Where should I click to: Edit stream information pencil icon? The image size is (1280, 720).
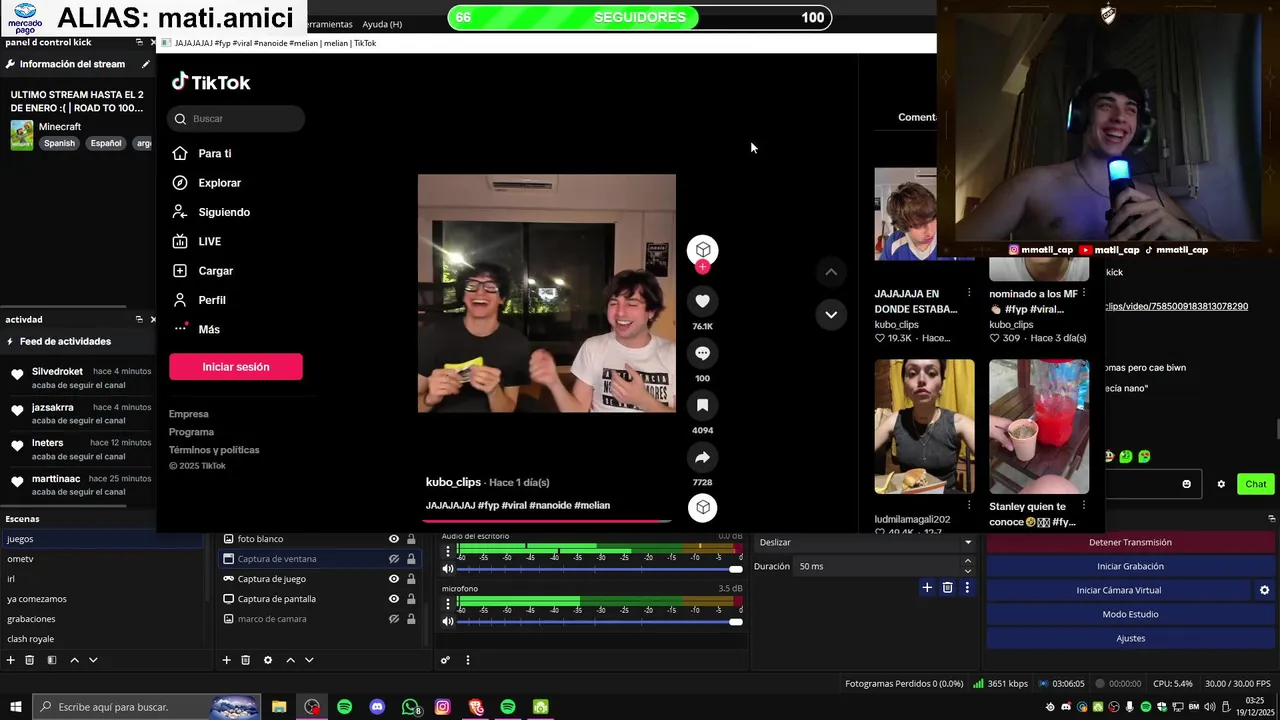point(145,64)
